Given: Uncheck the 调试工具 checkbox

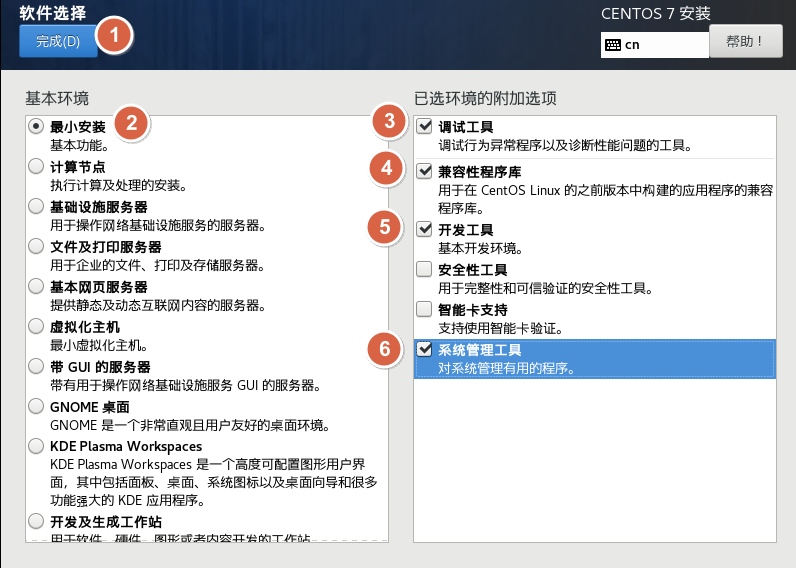Looking at the screenshot, I should click(424, 126).
